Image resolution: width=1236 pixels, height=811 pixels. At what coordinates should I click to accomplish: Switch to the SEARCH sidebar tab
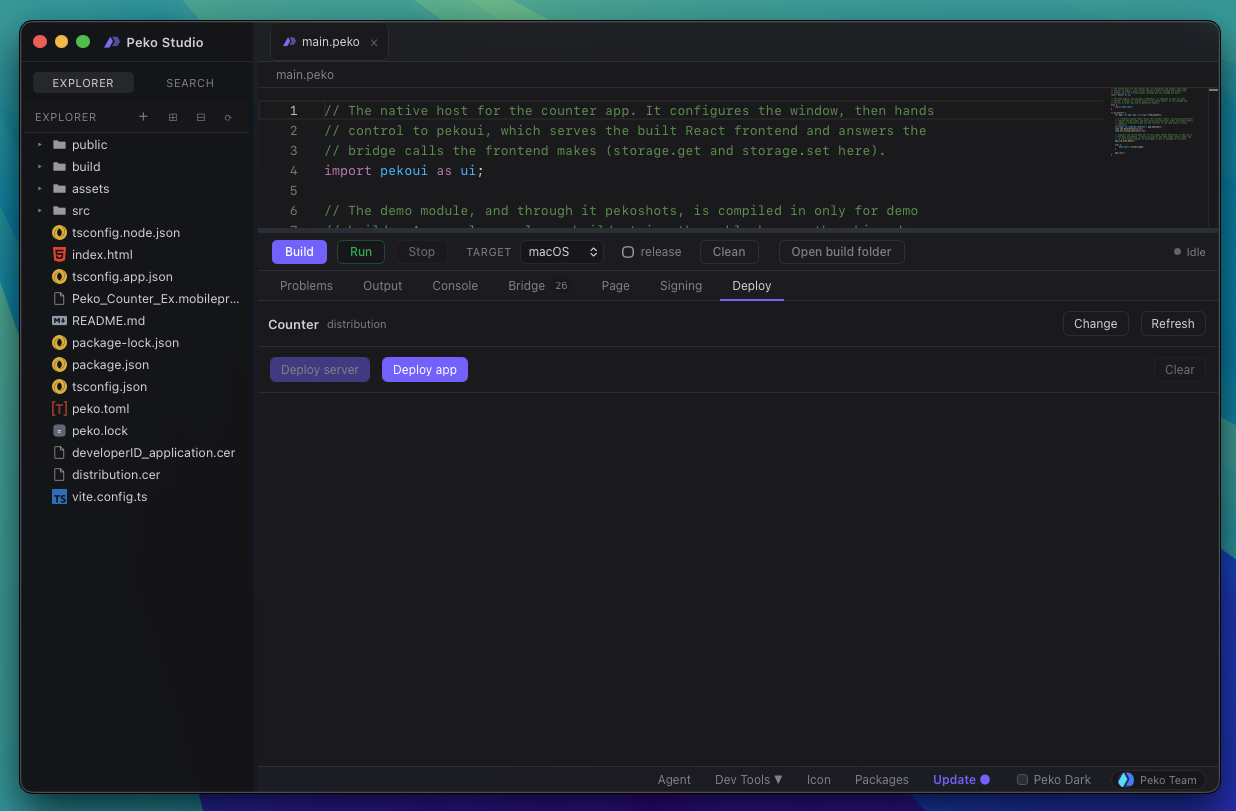coord(190,83)
